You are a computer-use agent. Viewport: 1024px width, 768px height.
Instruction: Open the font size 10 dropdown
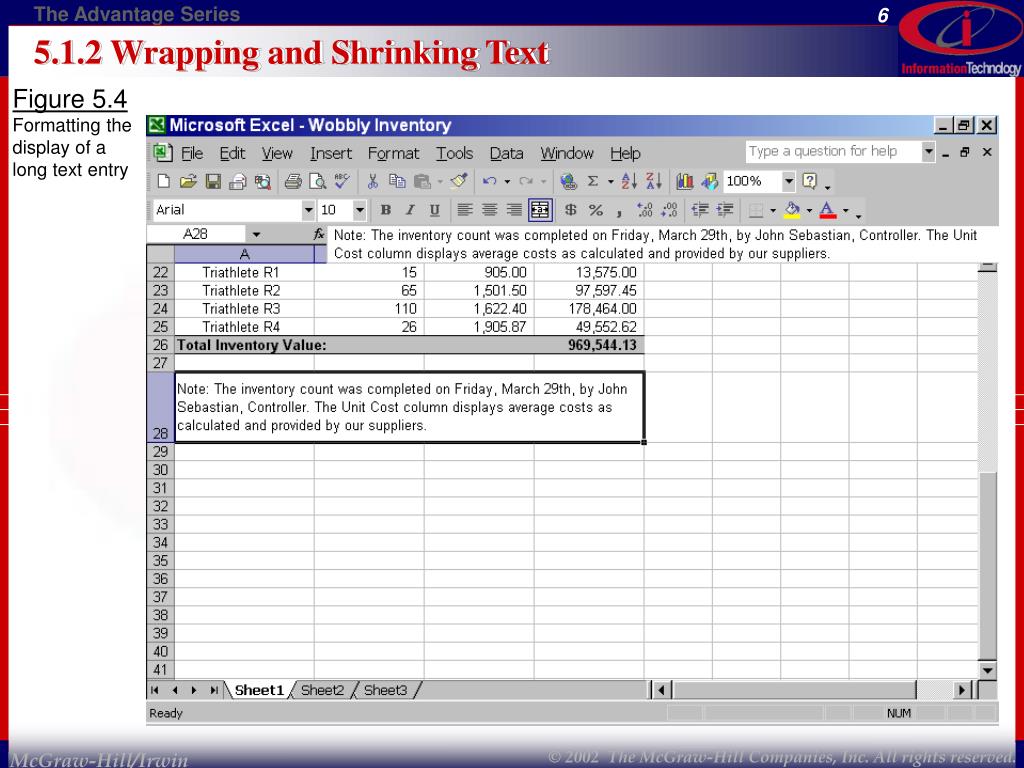click(x=360, y=210)
